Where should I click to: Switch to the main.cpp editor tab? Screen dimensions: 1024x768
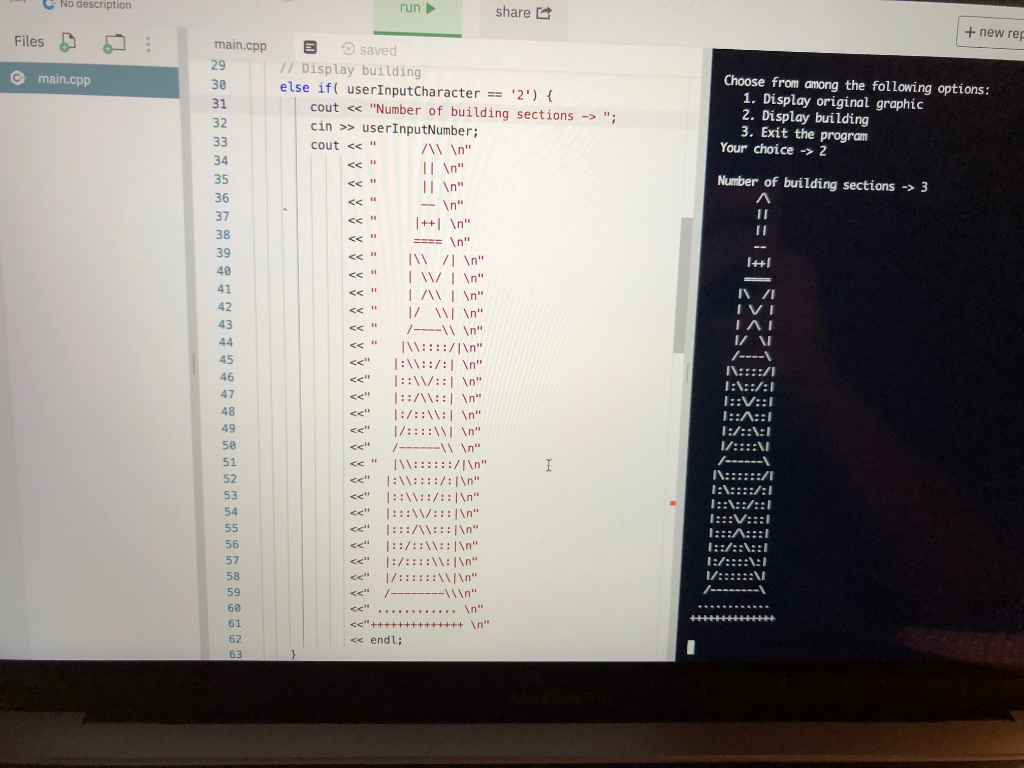[x=241, y=45]
